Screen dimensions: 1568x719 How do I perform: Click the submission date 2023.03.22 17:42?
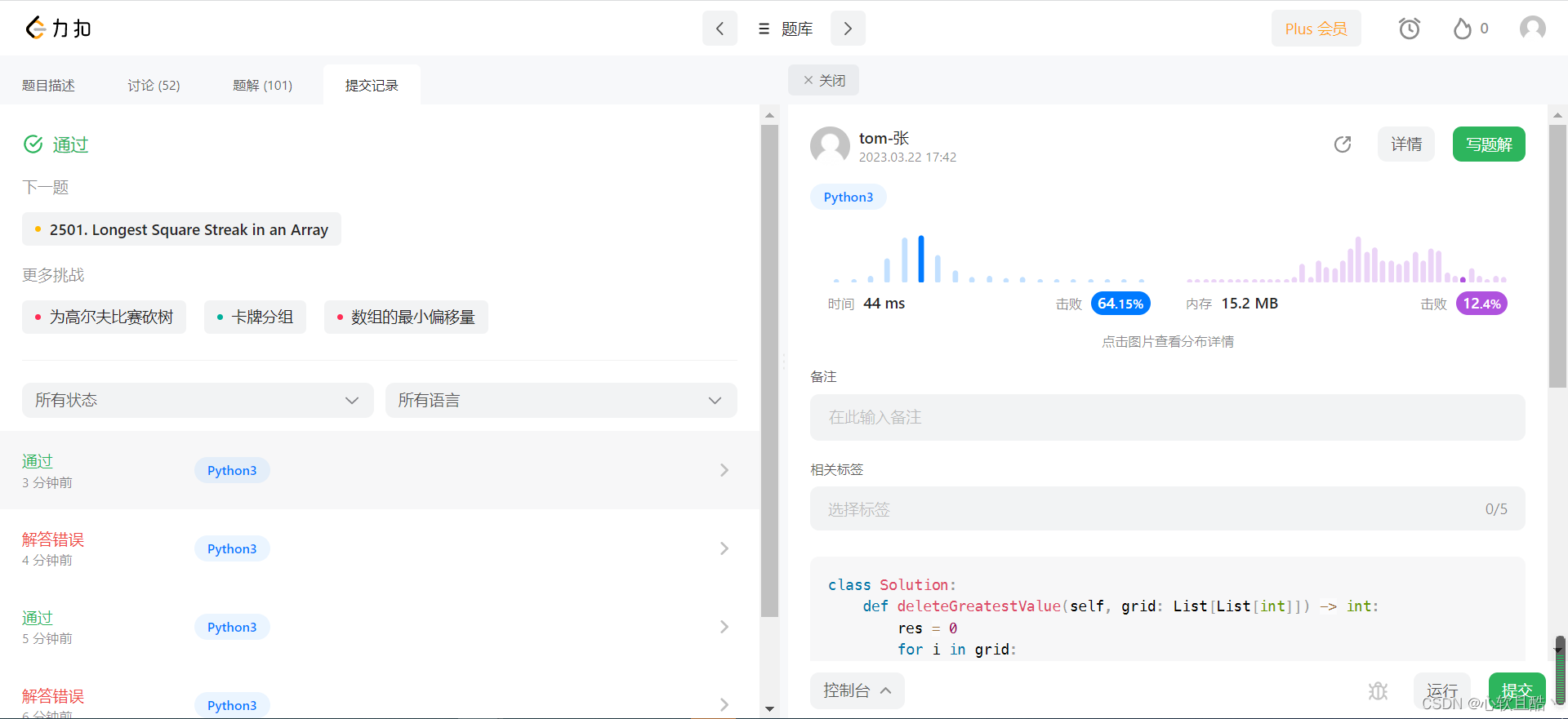tap(907, 158)
